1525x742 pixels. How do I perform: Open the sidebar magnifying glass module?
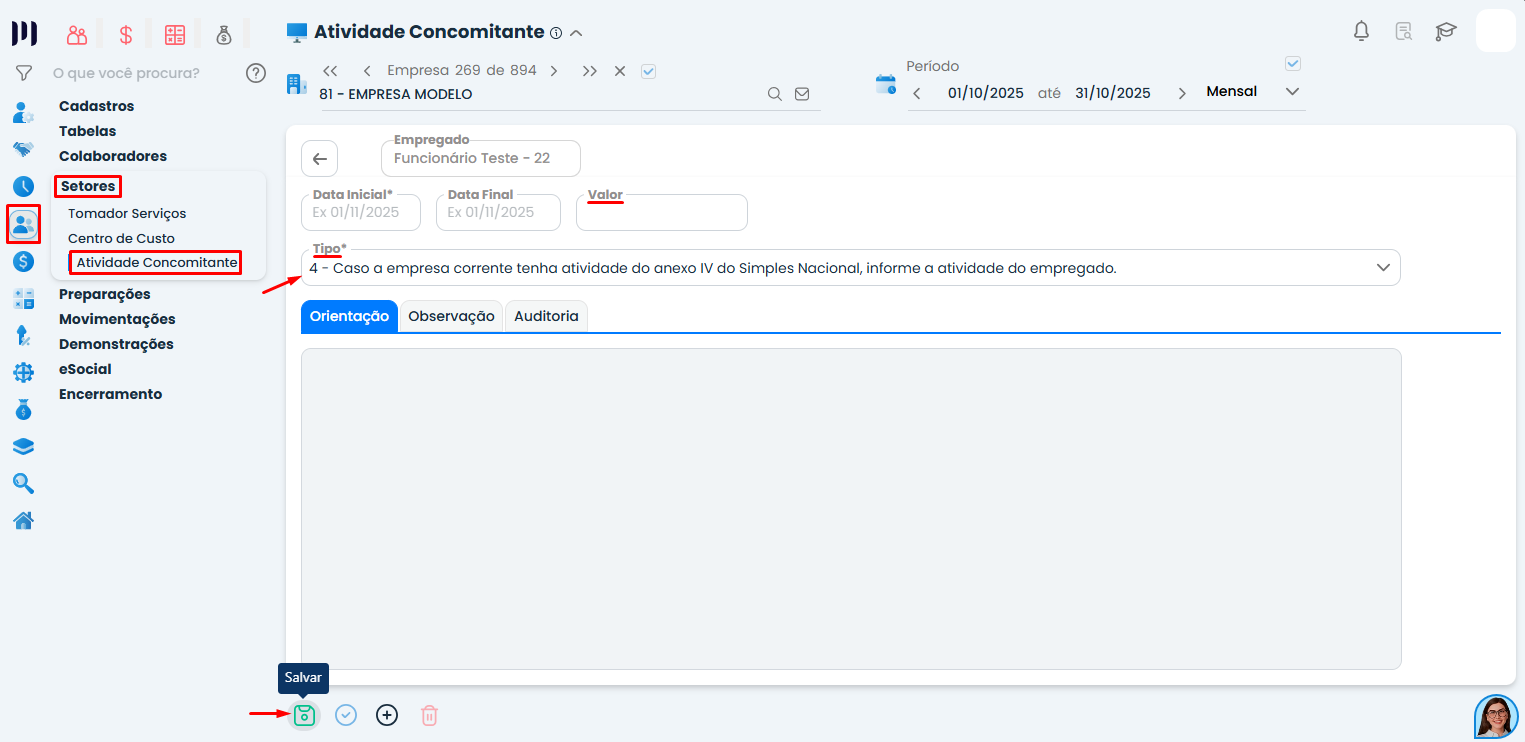24,483
